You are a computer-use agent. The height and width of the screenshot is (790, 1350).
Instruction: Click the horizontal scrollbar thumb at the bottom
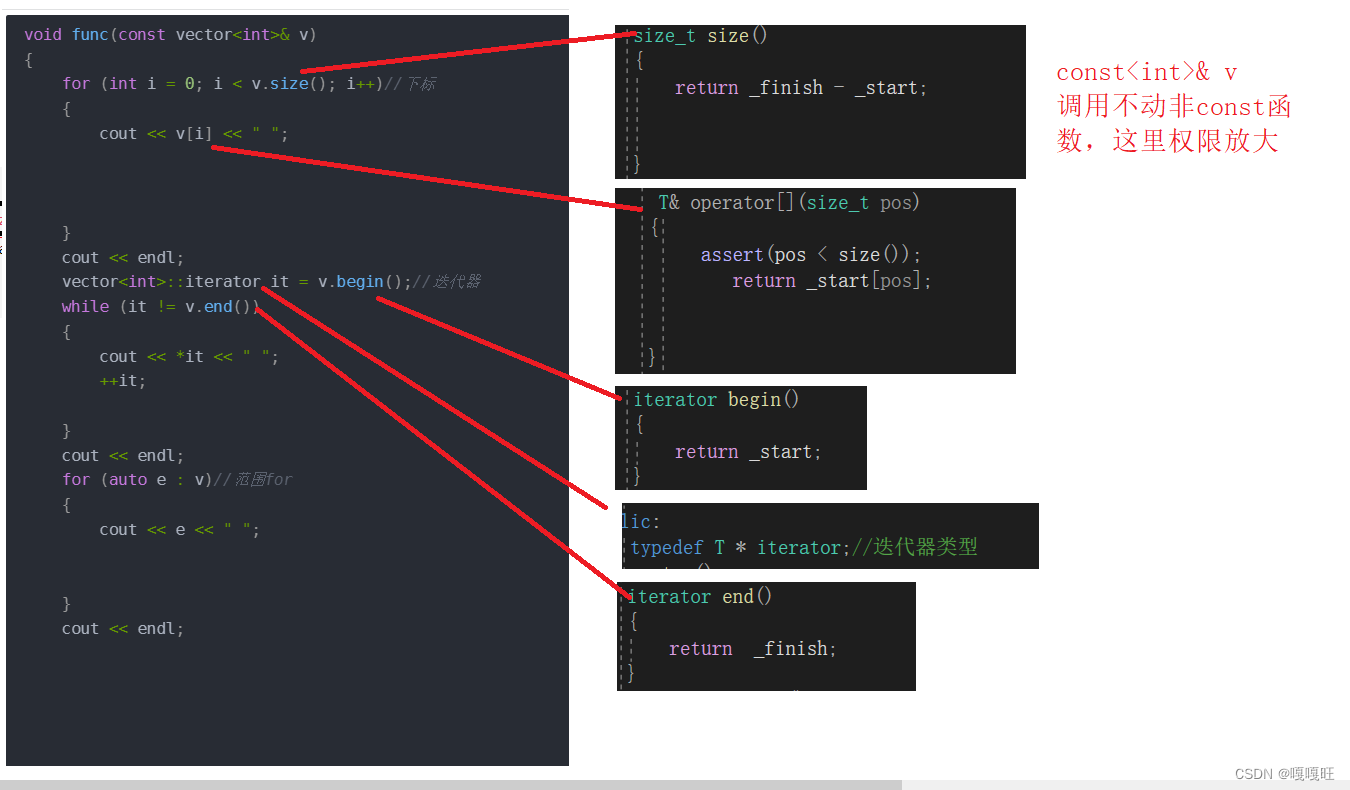[x=451, y=785]
